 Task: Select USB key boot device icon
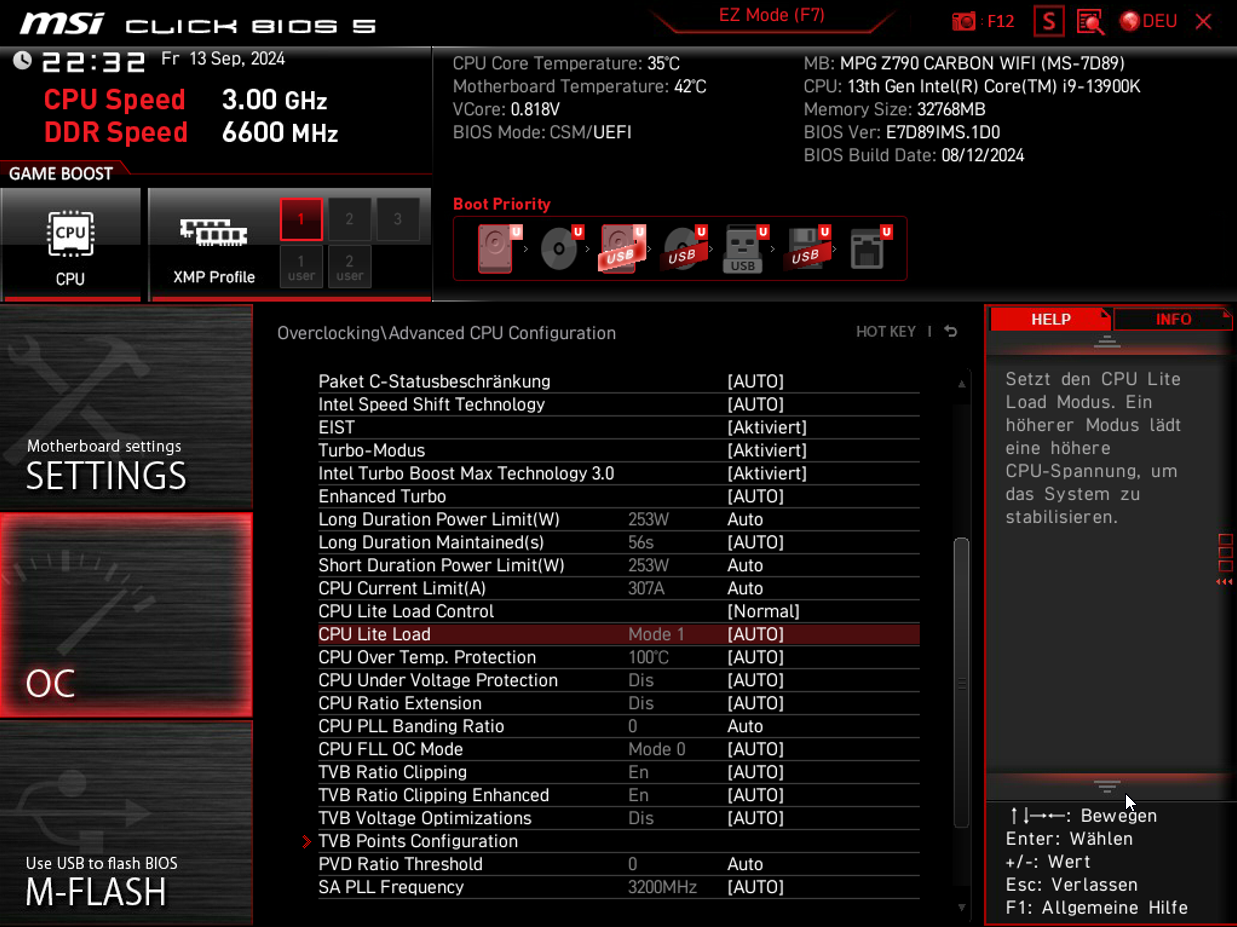tap(744, 248)
